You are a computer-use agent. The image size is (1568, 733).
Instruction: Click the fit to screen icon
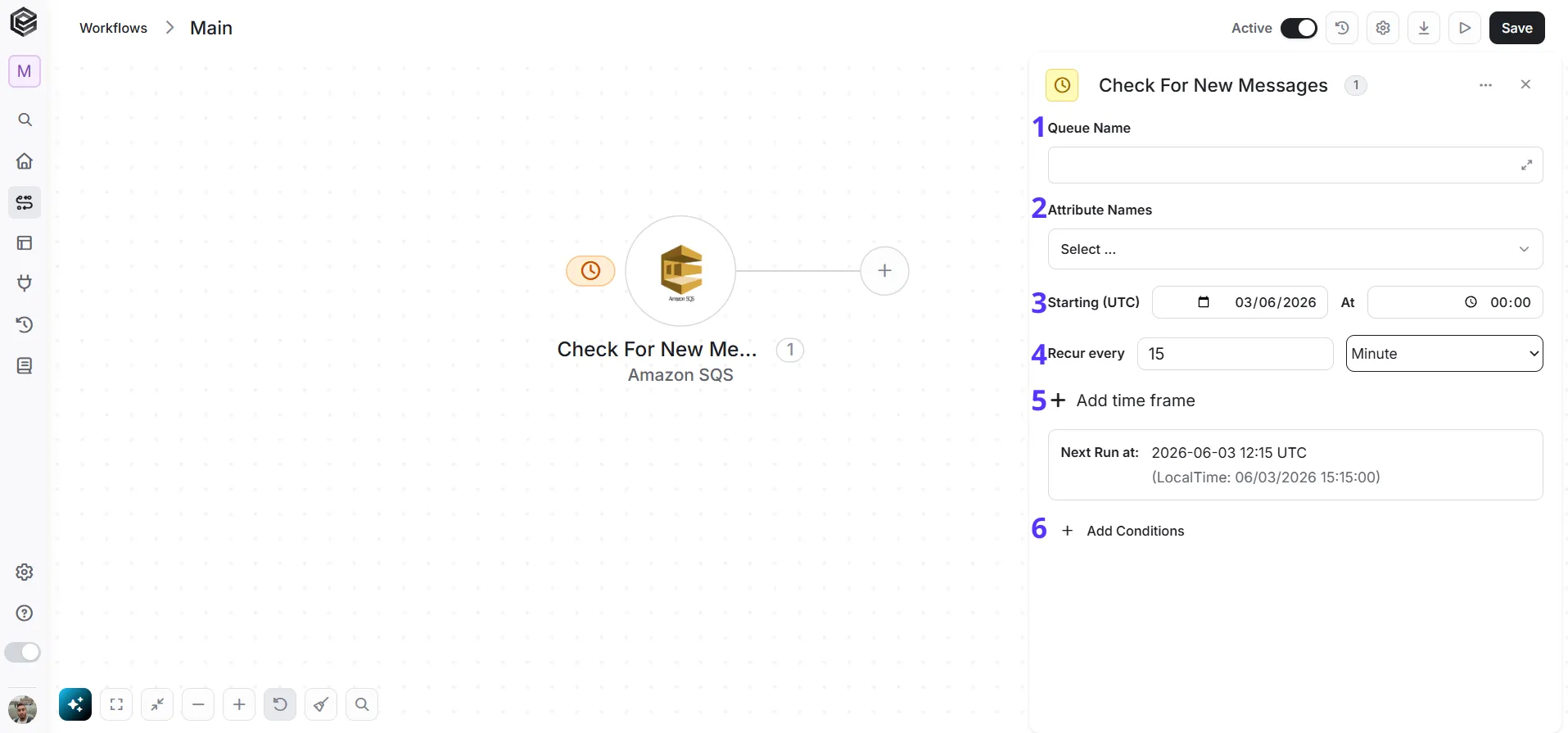[116, 704]
